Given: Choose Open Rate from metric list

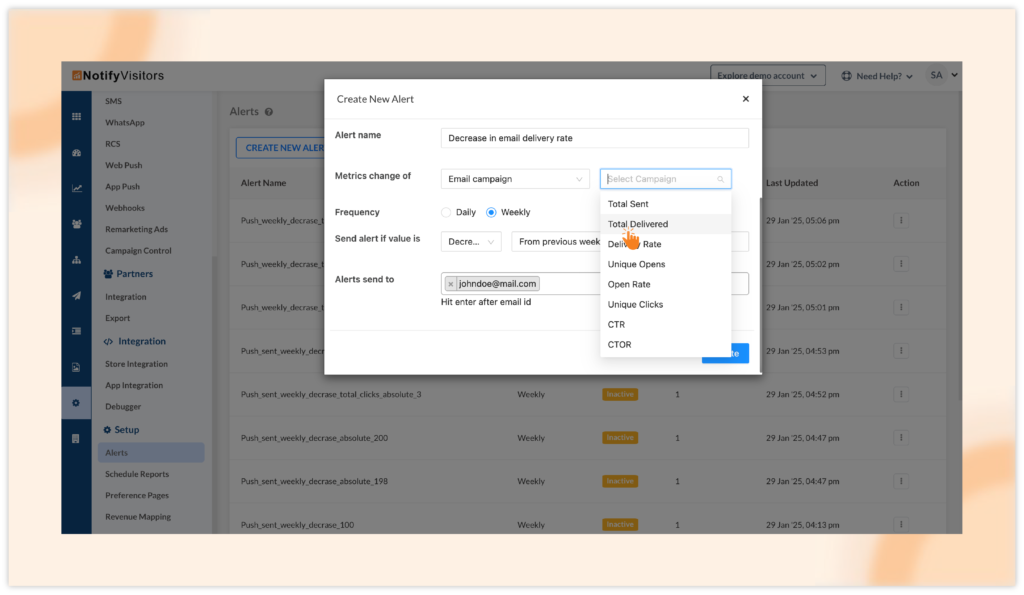Looking at the screenshot, I should click(665, 284).
